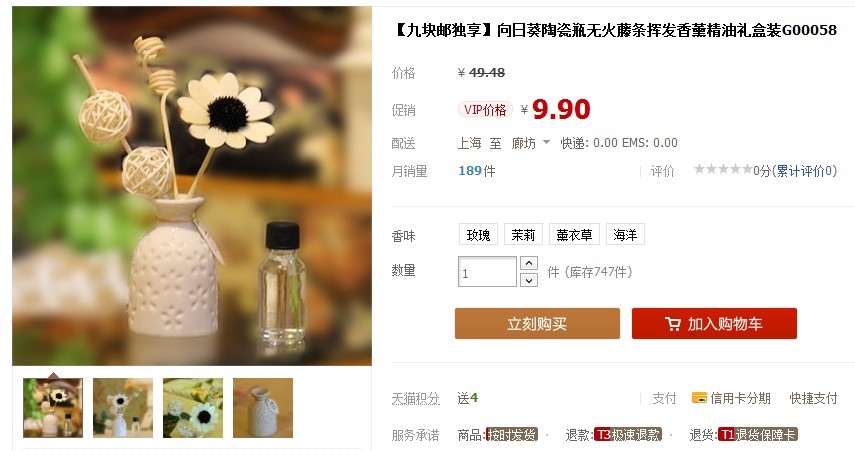This screenshot has width=855, height=451.
Task: Increase quantity with the up arrow
Action: pyautogui.click(x=529, y=263)
